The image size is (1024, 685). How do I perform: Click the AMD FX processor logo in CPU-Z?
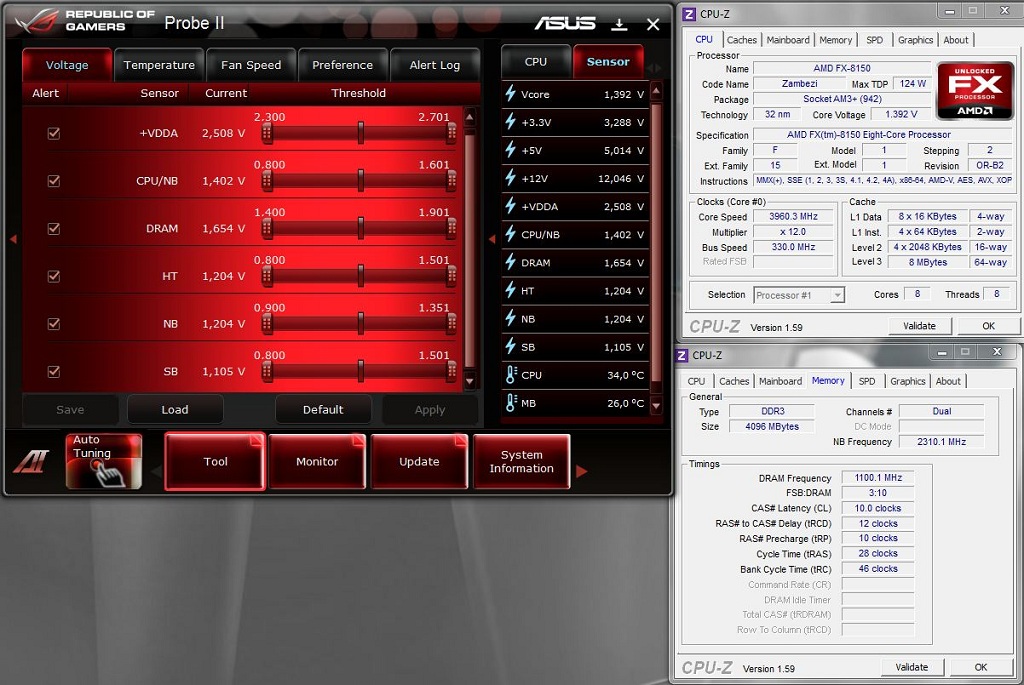(x=974, y=91)
